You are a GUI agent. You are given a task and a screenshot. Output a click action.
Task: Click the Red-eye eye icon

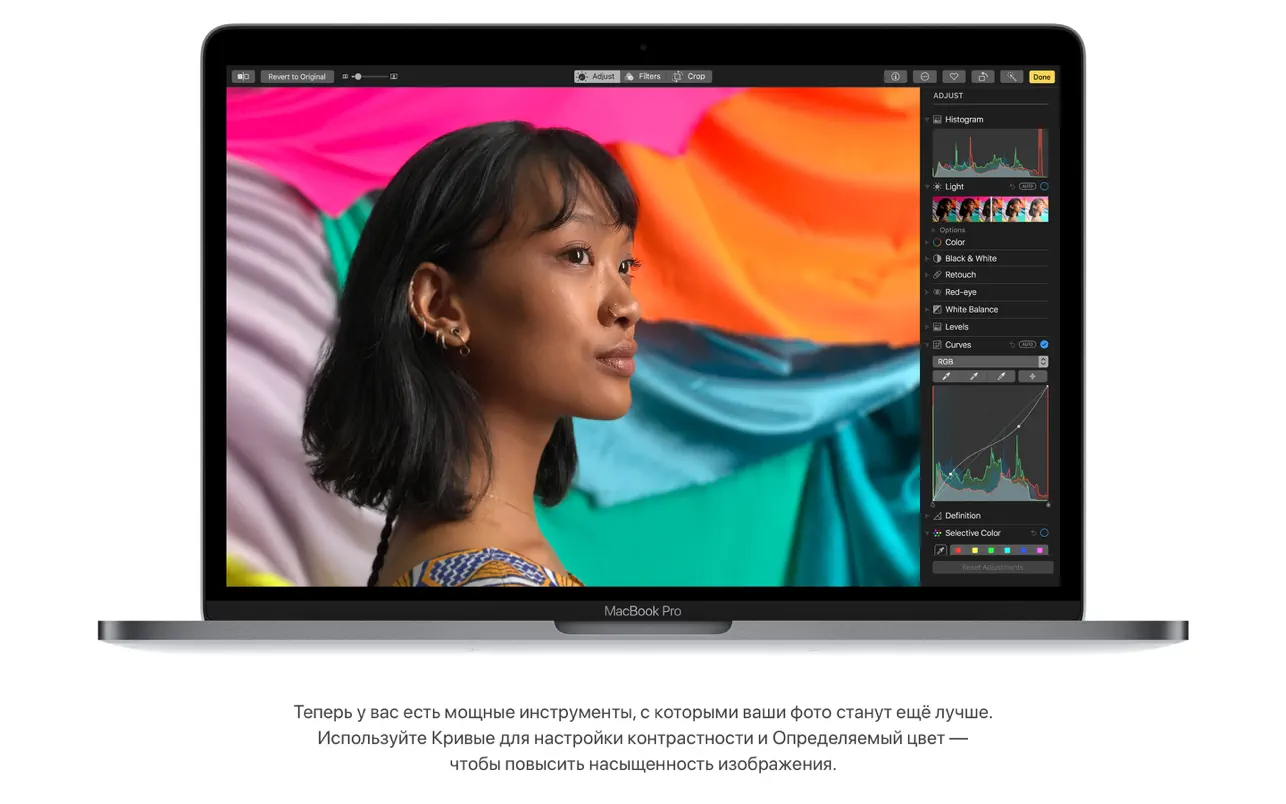coord(937,292)
